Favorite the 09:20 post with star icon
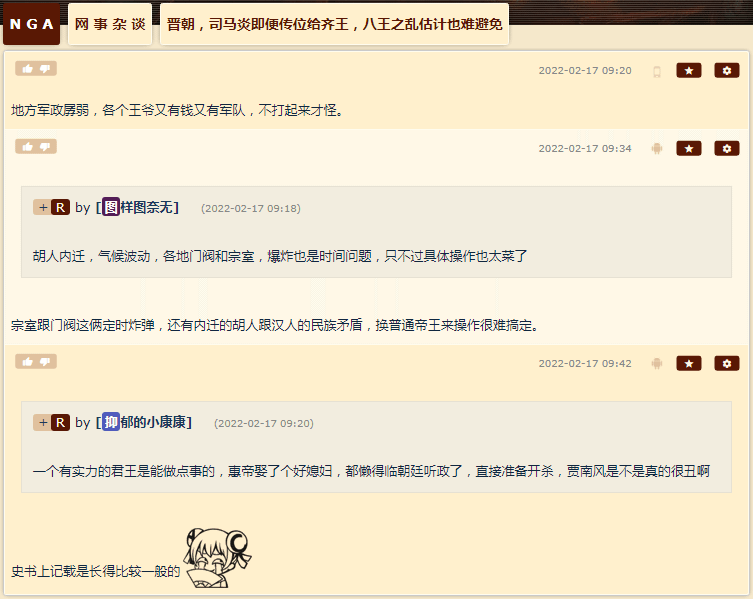 tap(689, 71)
